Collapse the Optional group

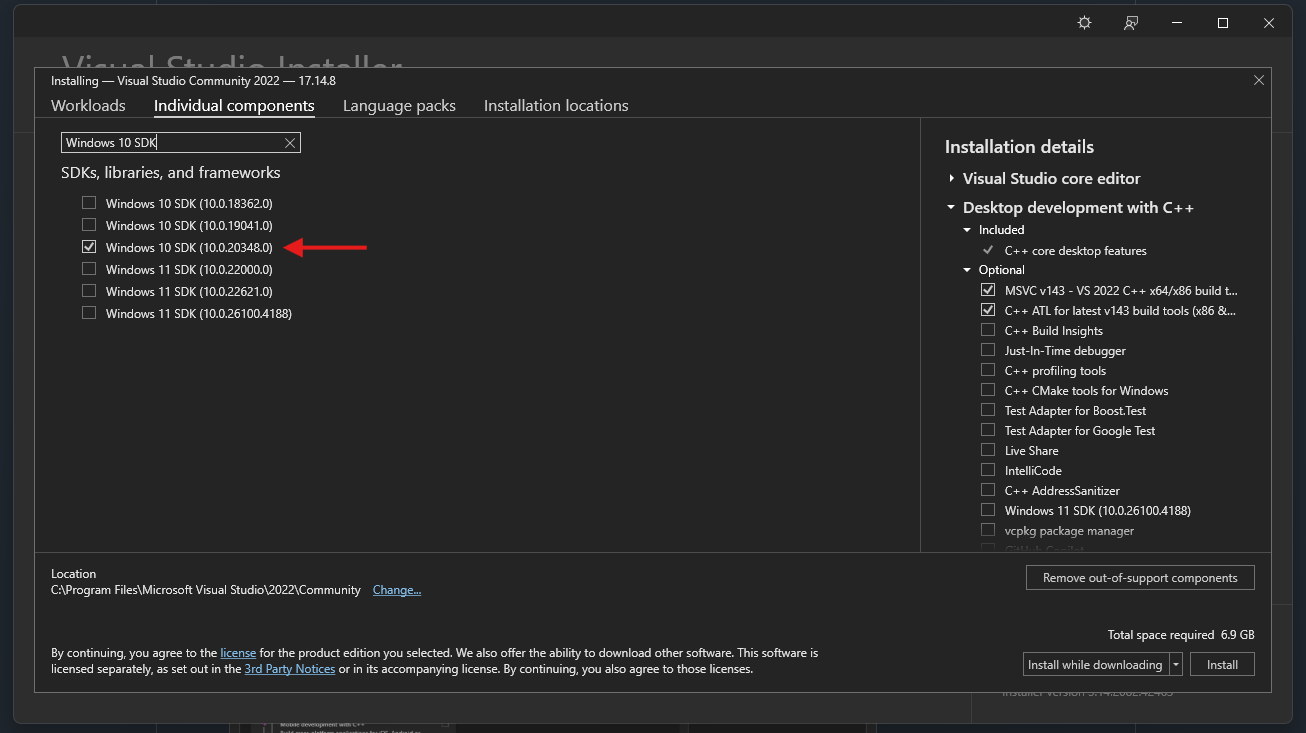(967, 270)
